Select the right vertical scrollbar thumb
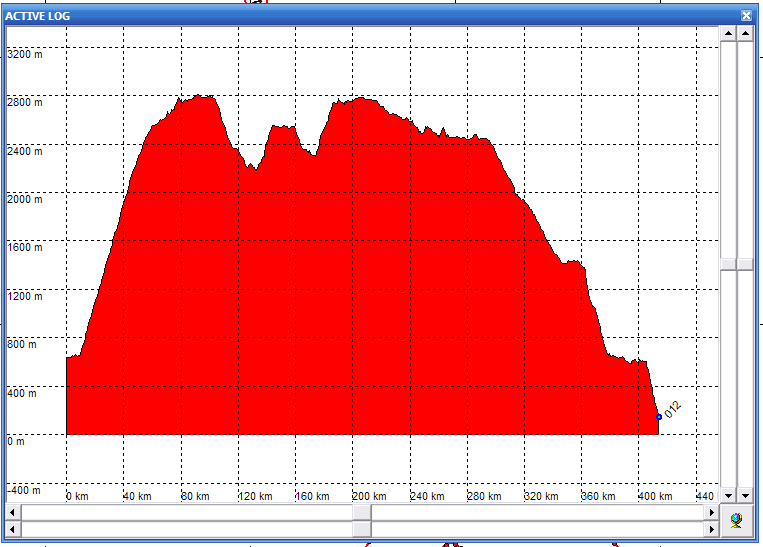Viewport: 763px width, 547px height. [745, 264]
